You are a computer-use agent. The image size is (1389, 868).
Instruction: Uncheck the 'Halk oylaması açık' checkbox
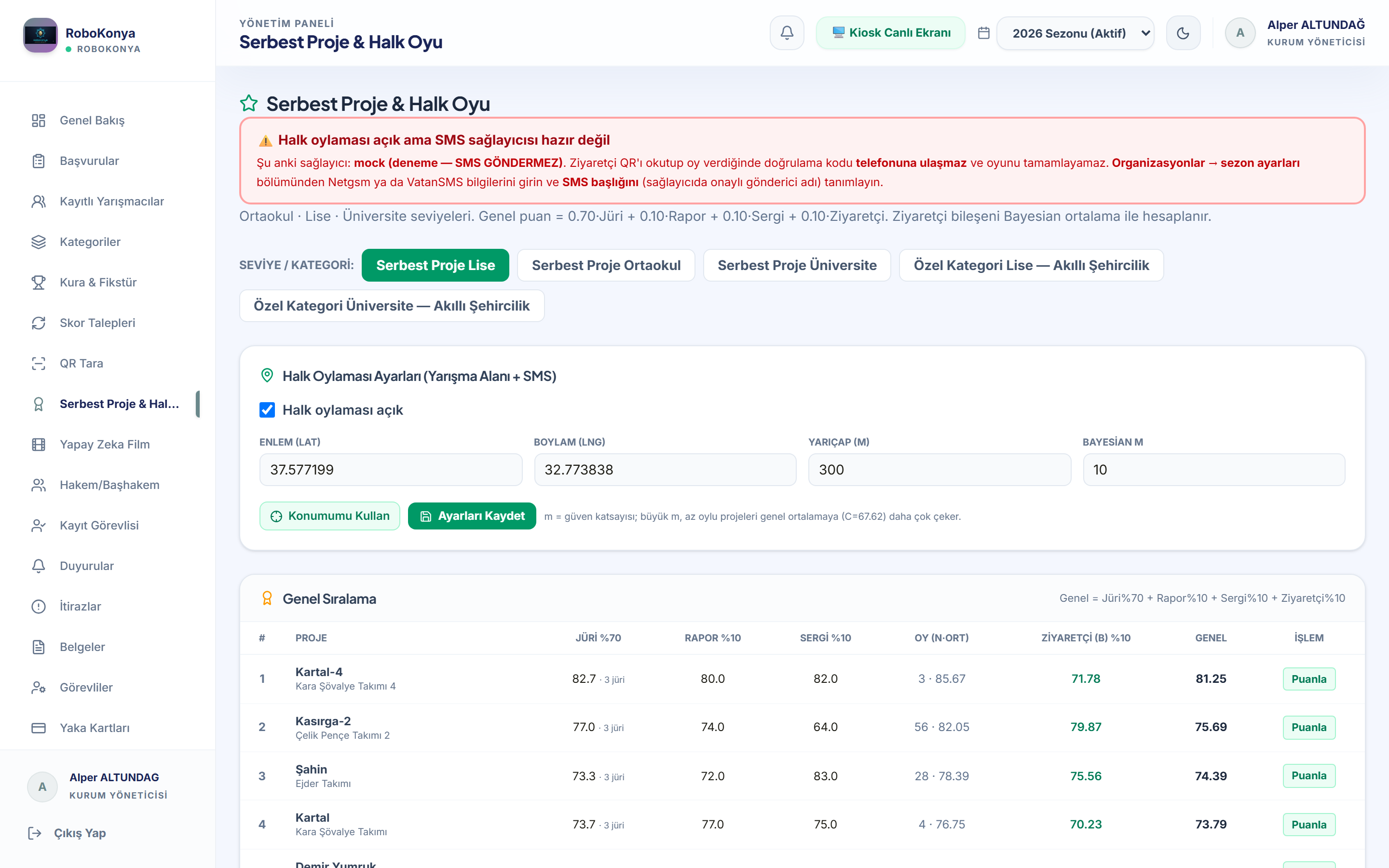(x=267, y=410)
